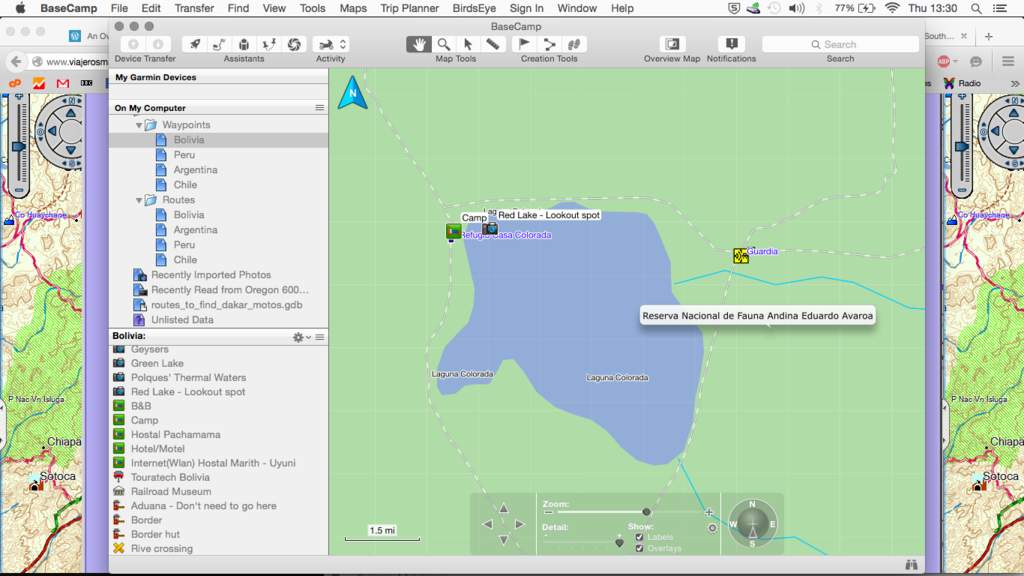This screenshot has height=576, width=1024.
Task: Pan the map up with arrow
Action: tap(504, 508)
